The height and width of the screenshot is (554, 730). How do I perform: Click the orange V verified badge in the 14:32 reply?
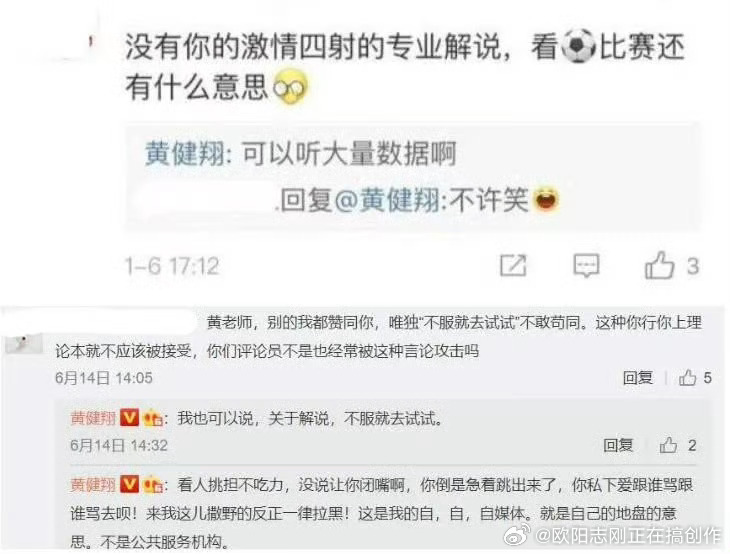click(129, 418)
